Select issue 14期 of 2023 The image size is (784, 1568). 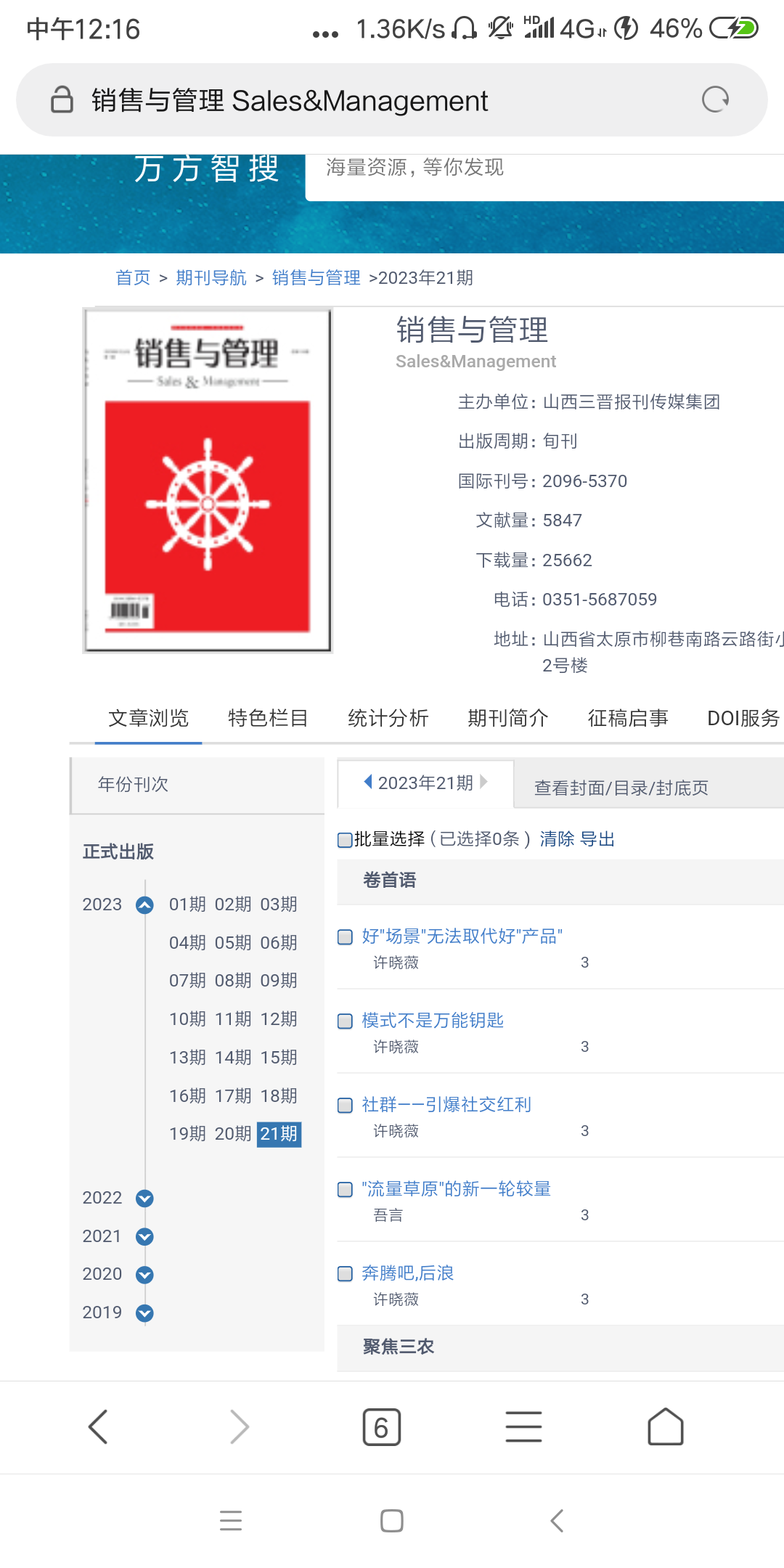click(234, 1058)
